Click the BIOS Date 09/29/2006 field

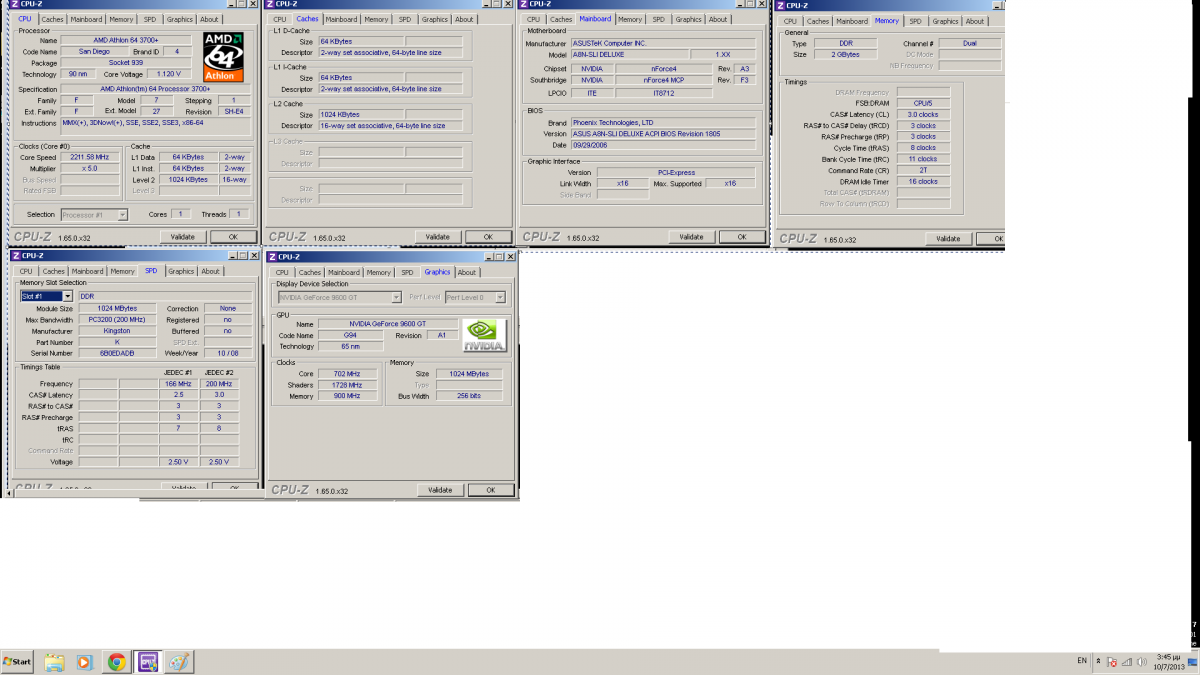point(662,145)
